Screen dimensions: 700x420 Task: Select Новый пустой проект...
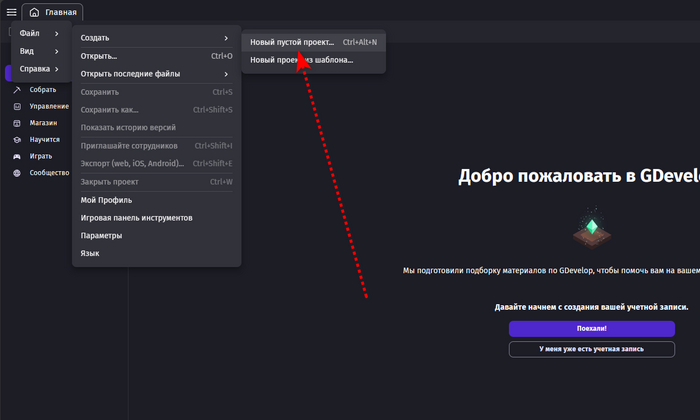(x=313, y=42)
